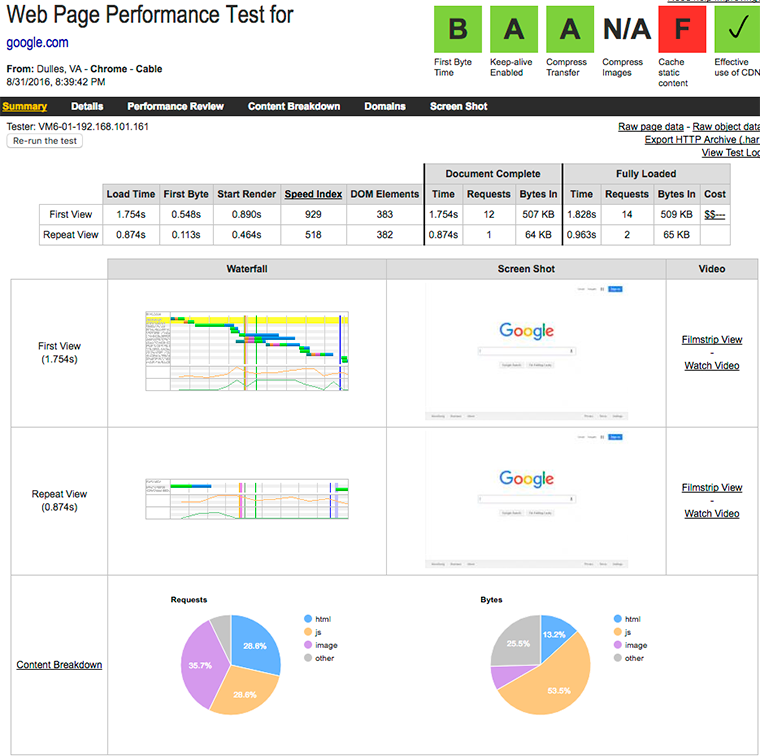Click the image legend swatch in Bytes chart
This screenshot has width=760, height=756.
618,645
